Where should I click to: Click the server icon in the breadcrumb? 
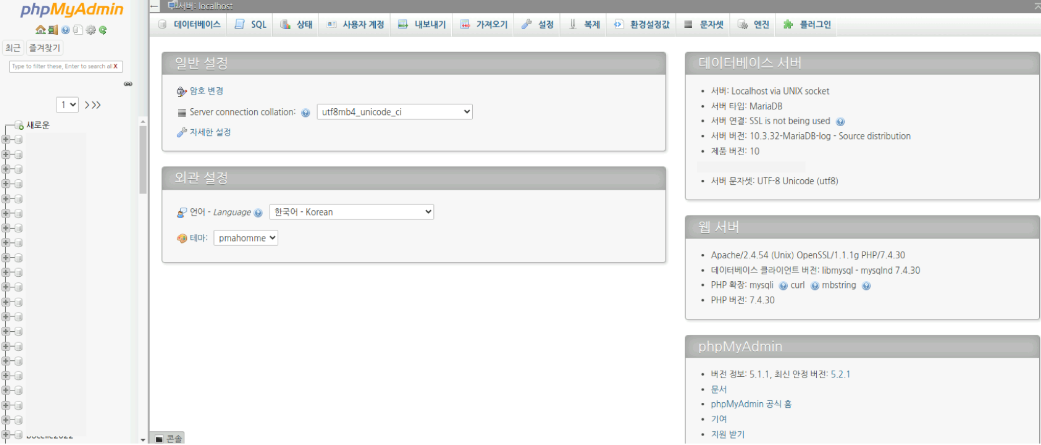[173, 5]
